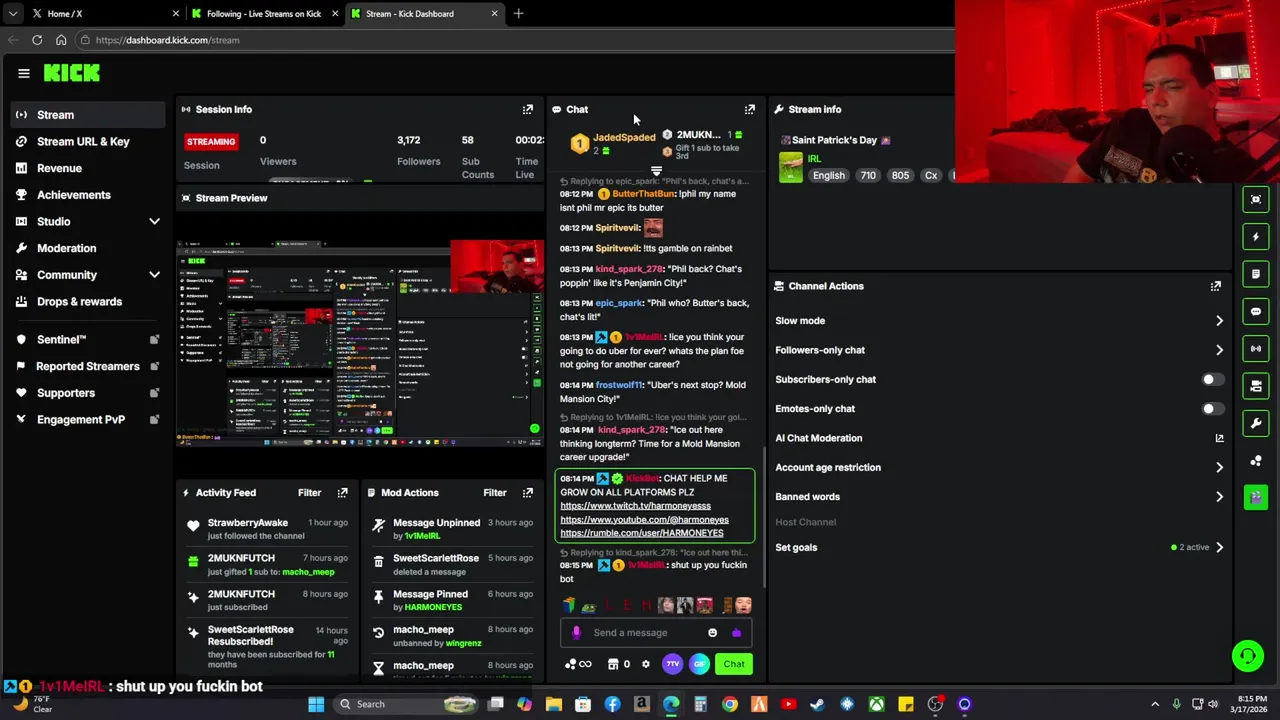This screenshot has height=720, width=1280.
Task: Select Stream in the sidebar
Action: tap(88, 115)
